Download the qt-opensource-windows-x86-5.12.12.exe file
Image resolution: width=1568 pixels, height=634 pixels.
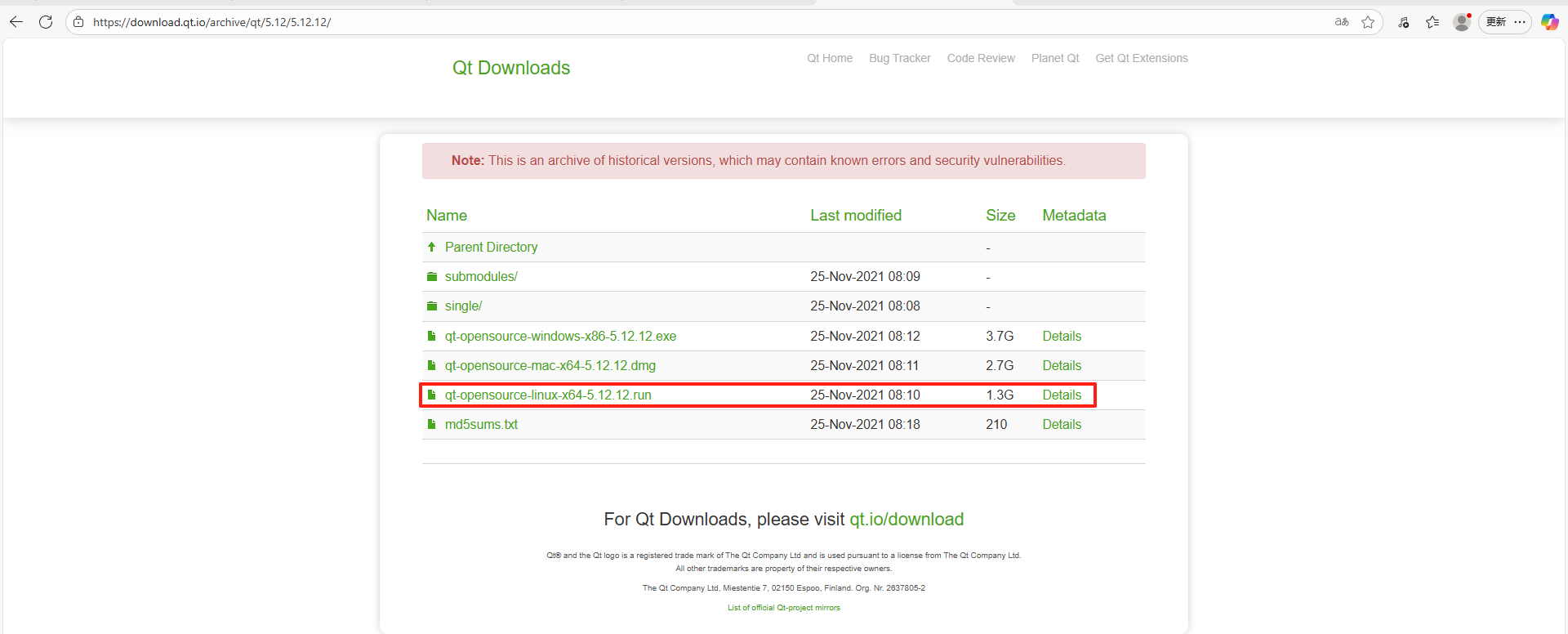(x=560, y=336)
